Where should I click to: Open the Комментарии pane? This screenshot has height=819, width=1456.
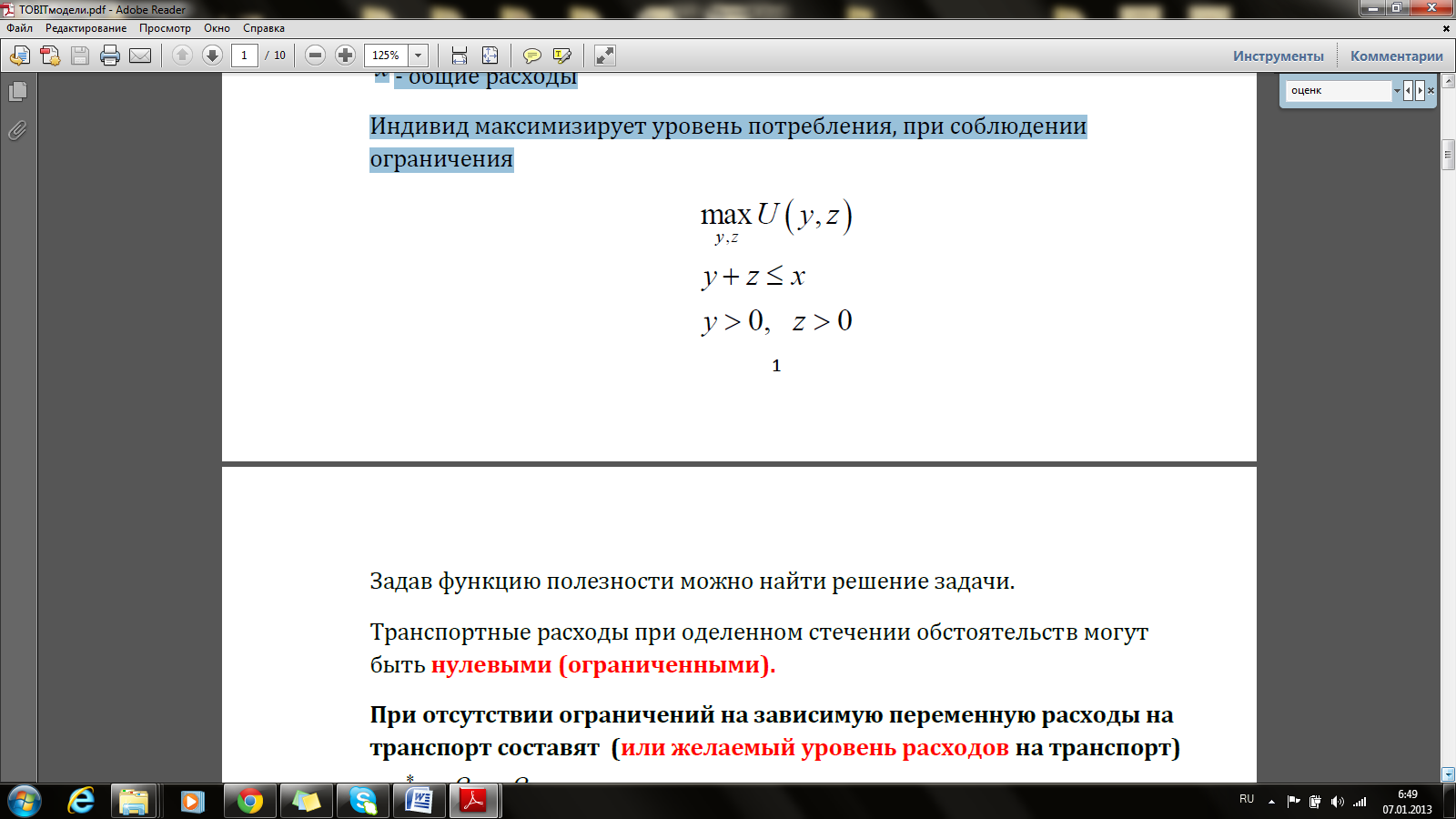pyautogui.click(x=1397, y=56)
